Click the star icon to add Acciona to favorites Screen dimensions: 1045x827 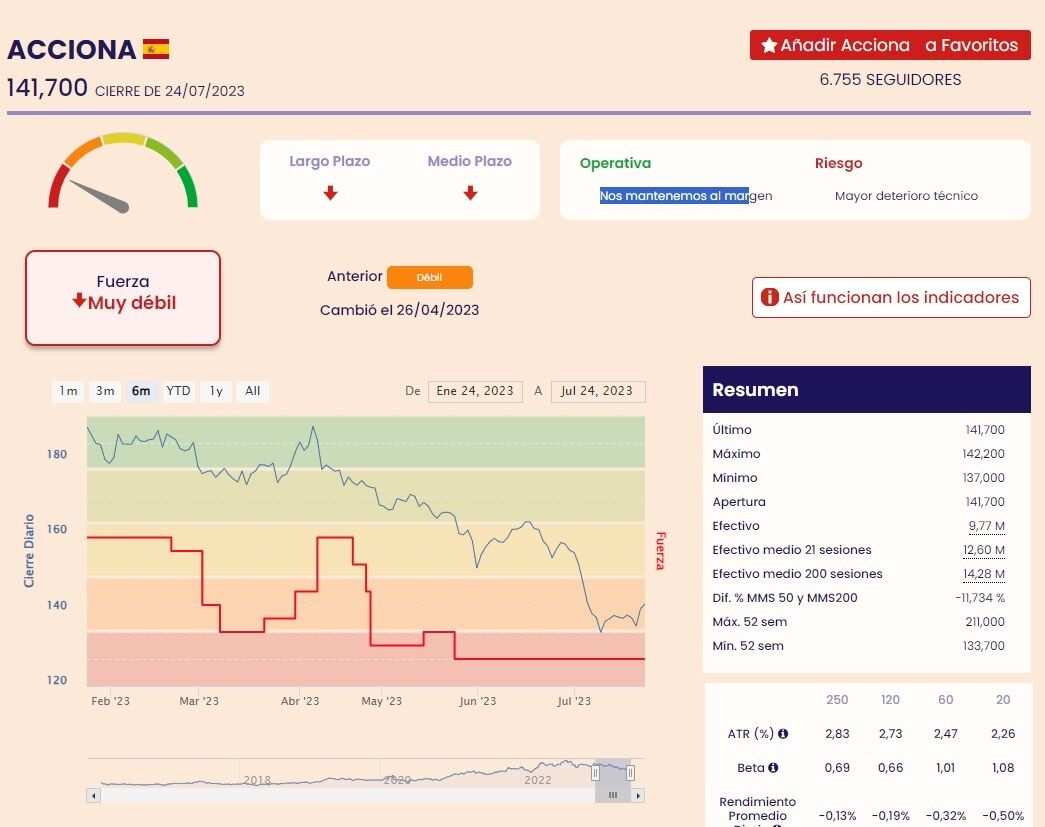[x=769, y=45]
